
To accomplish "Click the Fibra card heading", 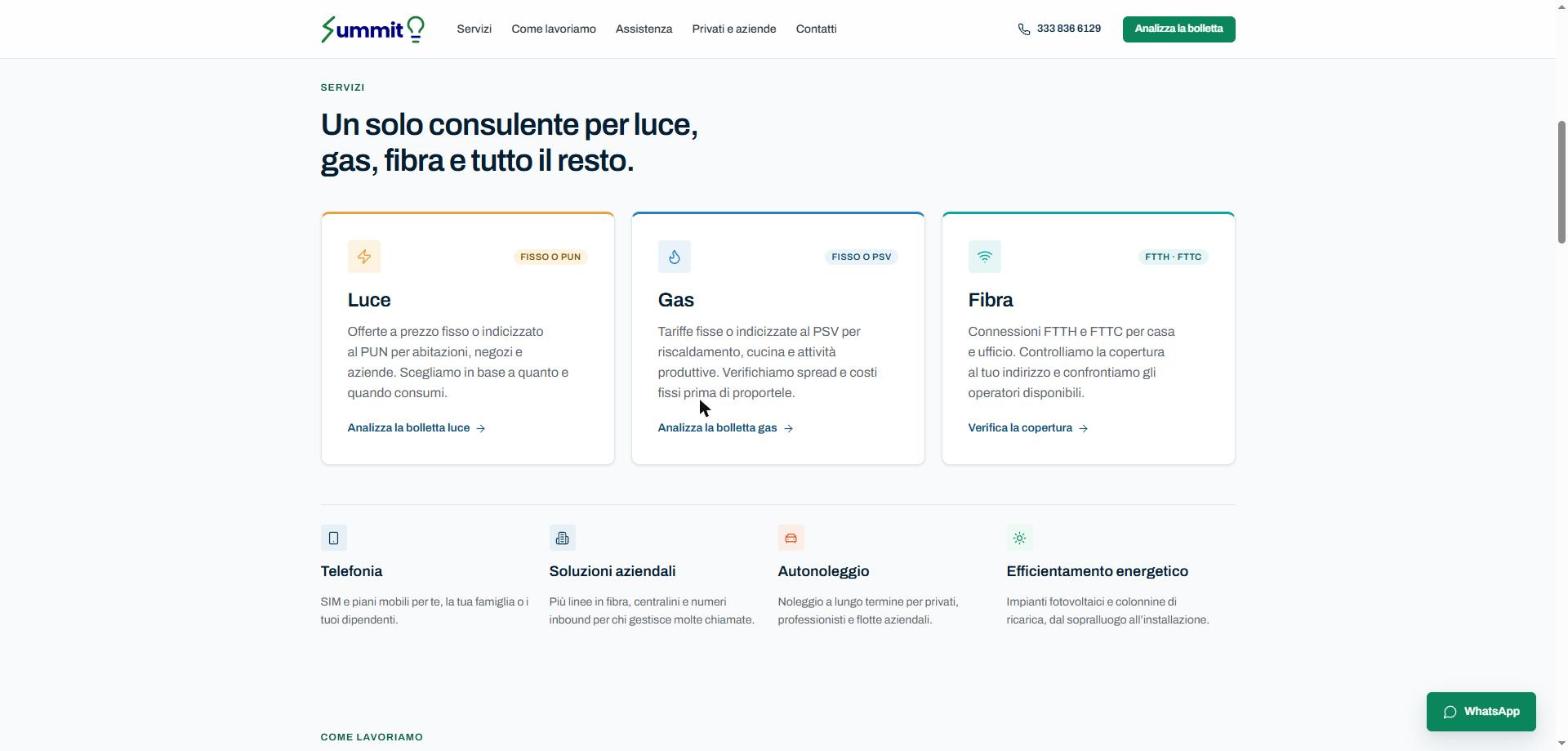I will (x=990, y=300).
